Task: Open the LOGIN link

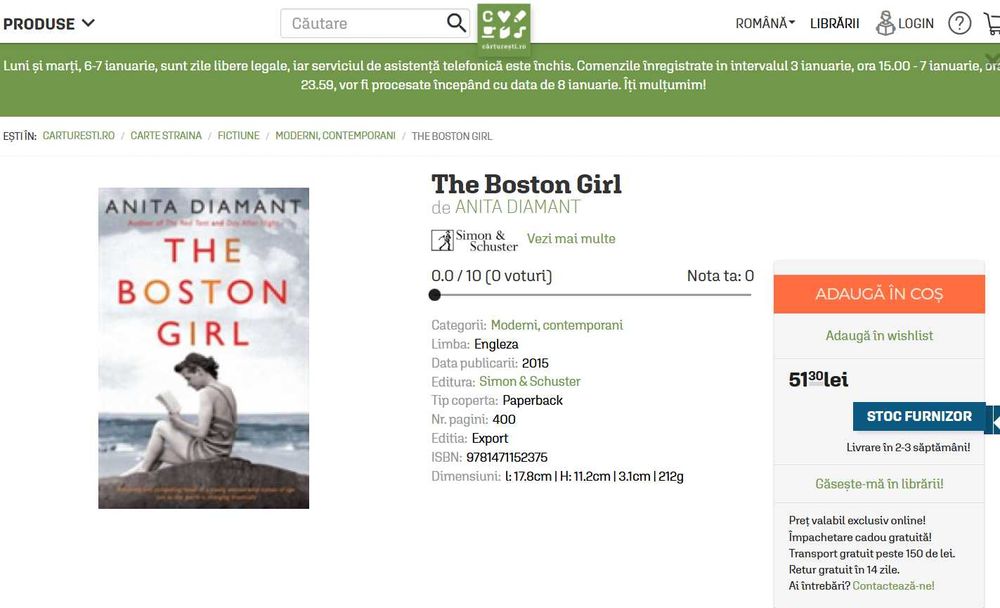Action: click(916, 24)
